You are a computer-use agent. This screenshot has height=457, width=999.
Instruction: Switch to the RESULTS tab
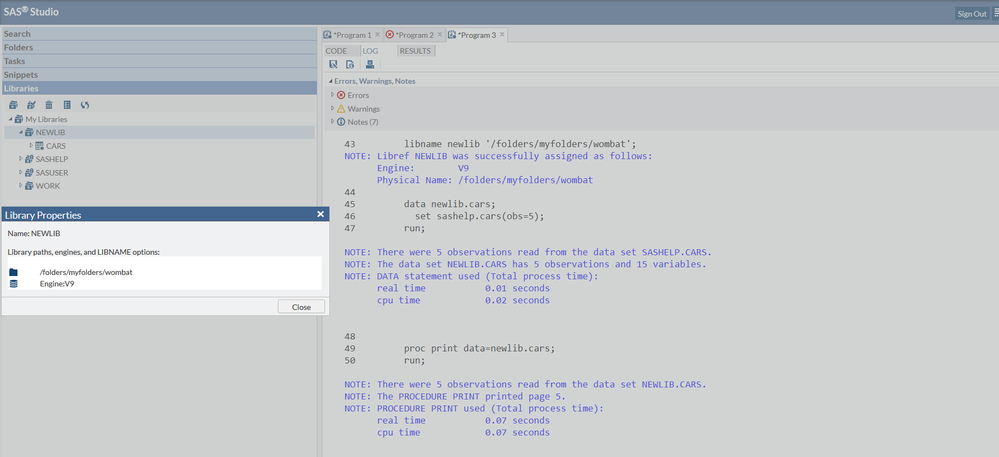click(x=415, y=50)
